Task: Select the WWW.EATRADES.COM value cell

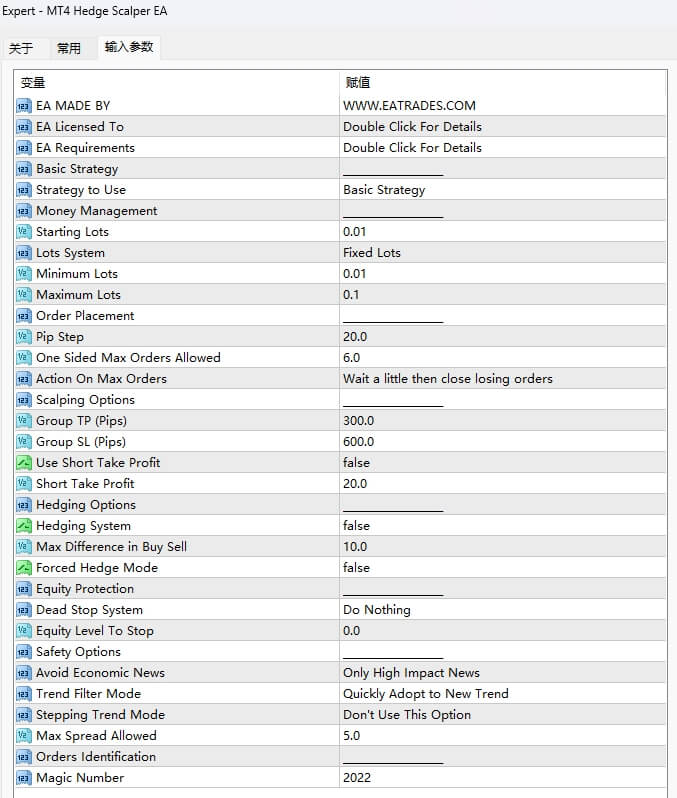Action: pos(409,106)
